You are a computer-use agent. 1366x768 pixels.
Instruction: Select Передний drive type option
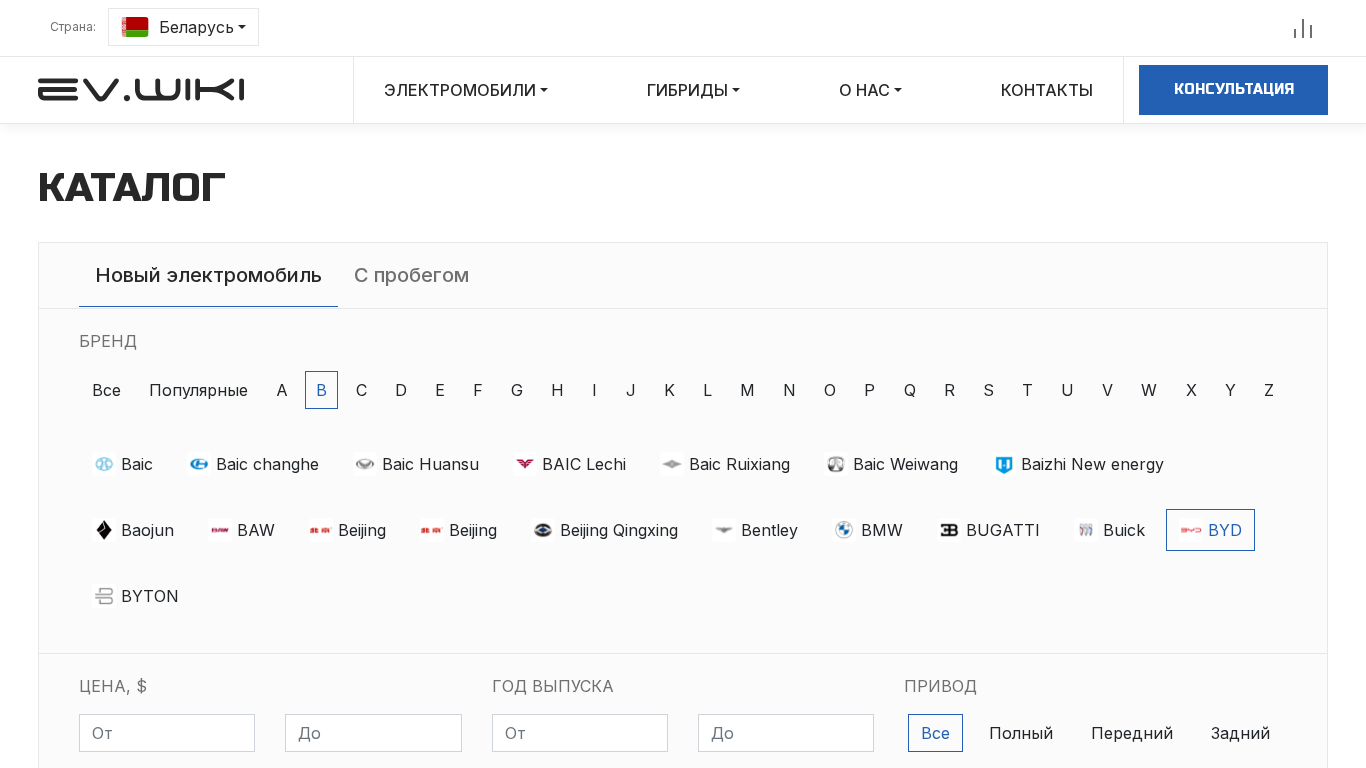(1132, 733)
